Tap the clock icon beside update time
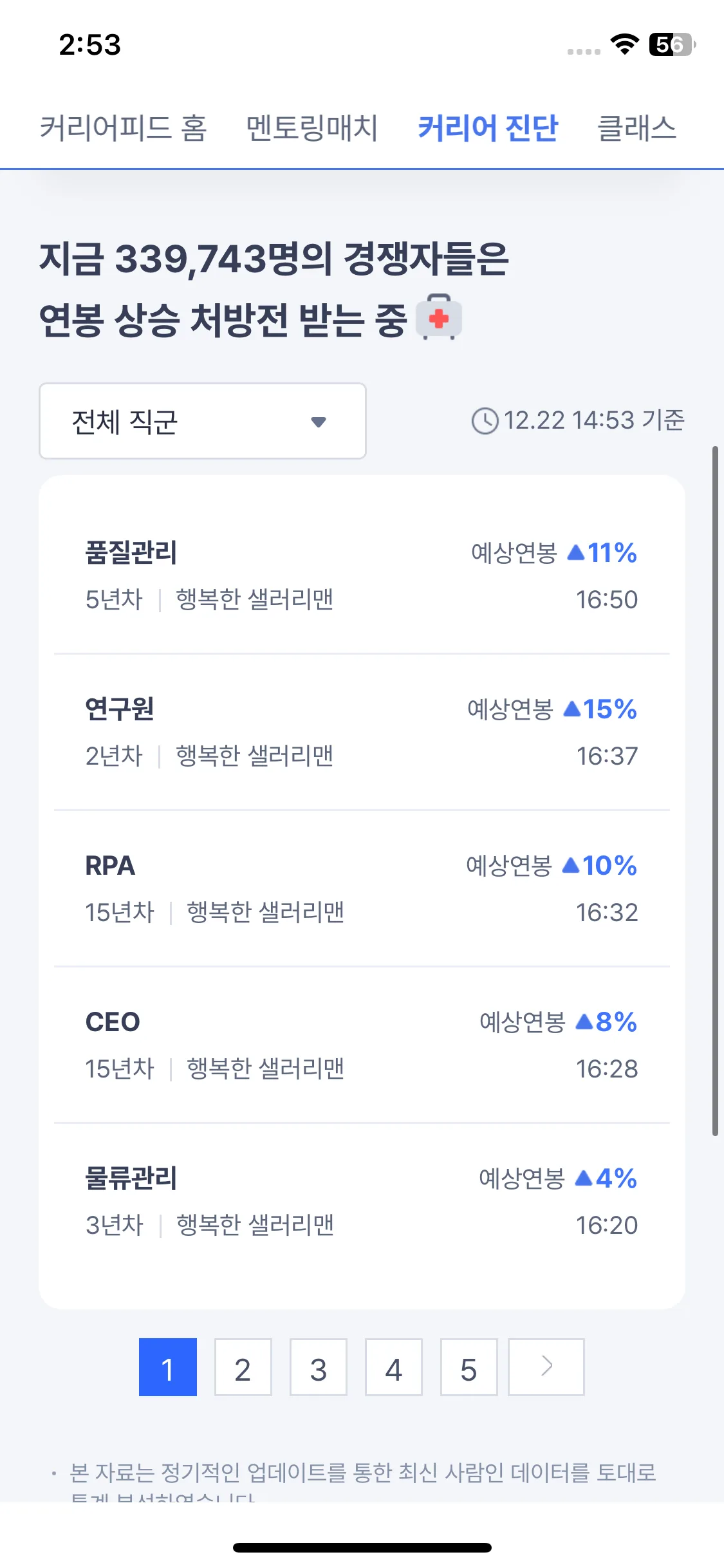This screenshot has height=1568, width=724. point(485,421)
